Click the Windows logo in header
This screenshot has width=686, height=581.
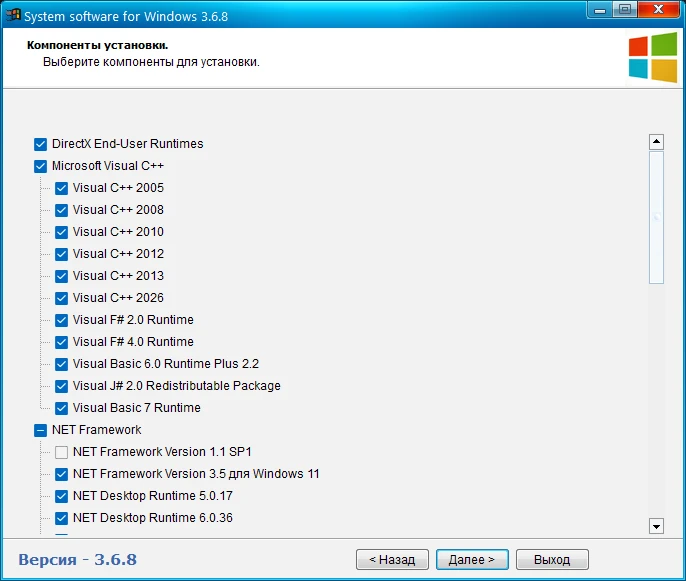coord(652,58)
